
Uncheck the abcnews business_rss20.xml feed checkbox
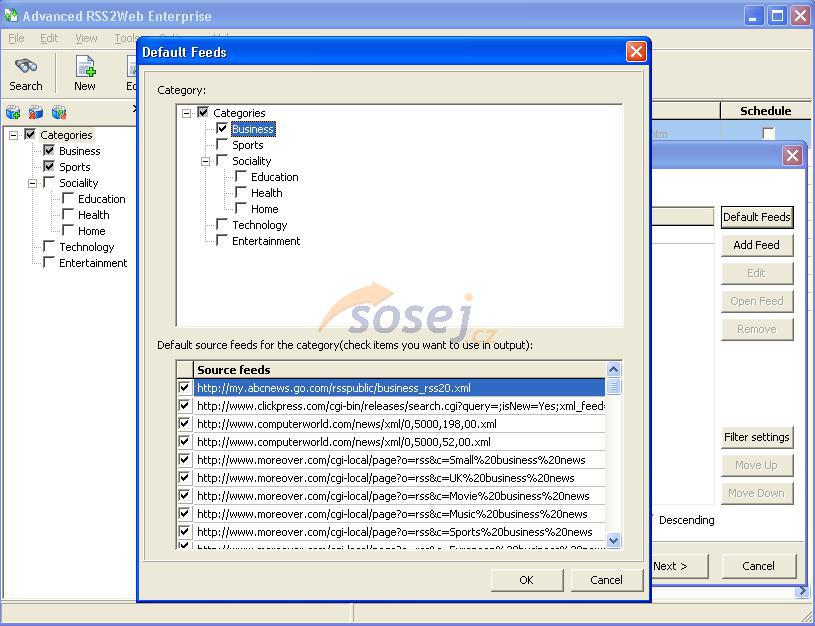[184, 387]
